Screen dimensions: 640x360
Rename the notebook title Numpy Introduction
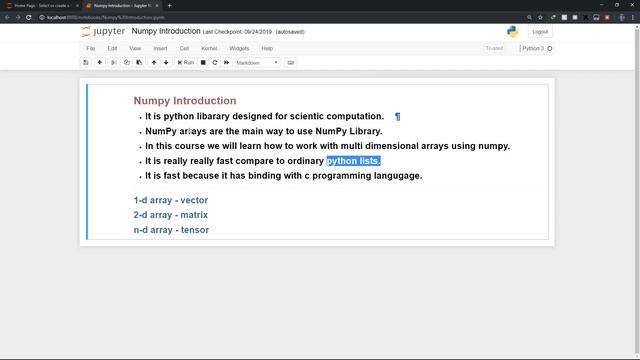[x=166, y=31]
